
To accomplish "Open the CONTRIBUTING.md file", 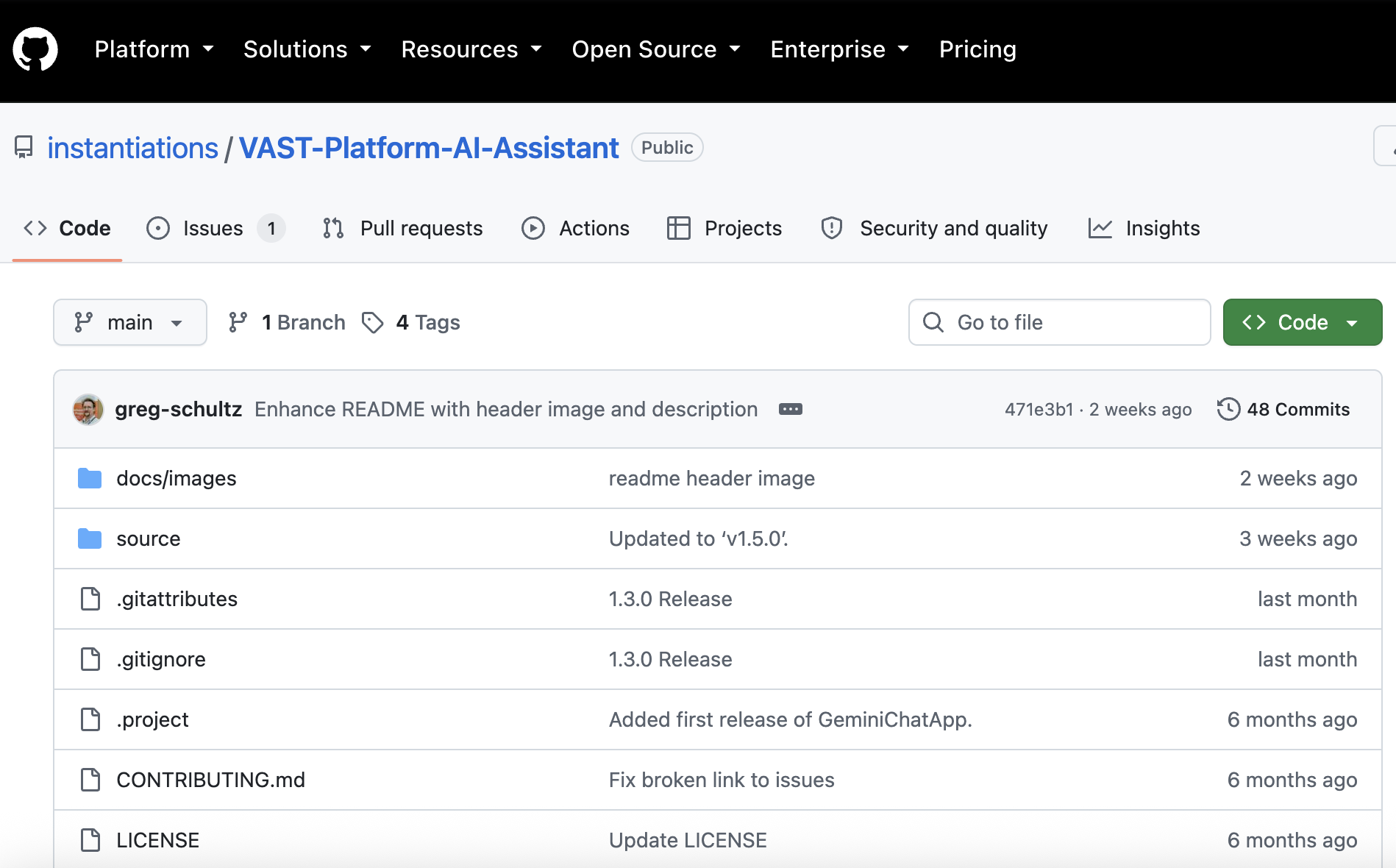I will tap(211, 780).
